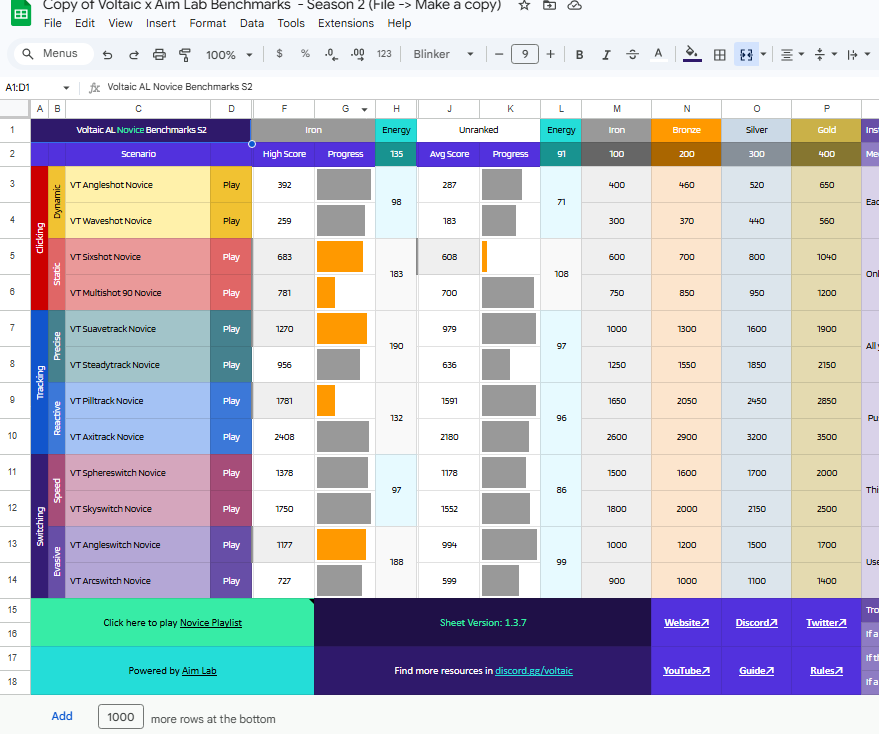Image resolution: width=879 pixels, height=734 pixels.
Task: Open the Extensions menu
Action: (346, 23)
